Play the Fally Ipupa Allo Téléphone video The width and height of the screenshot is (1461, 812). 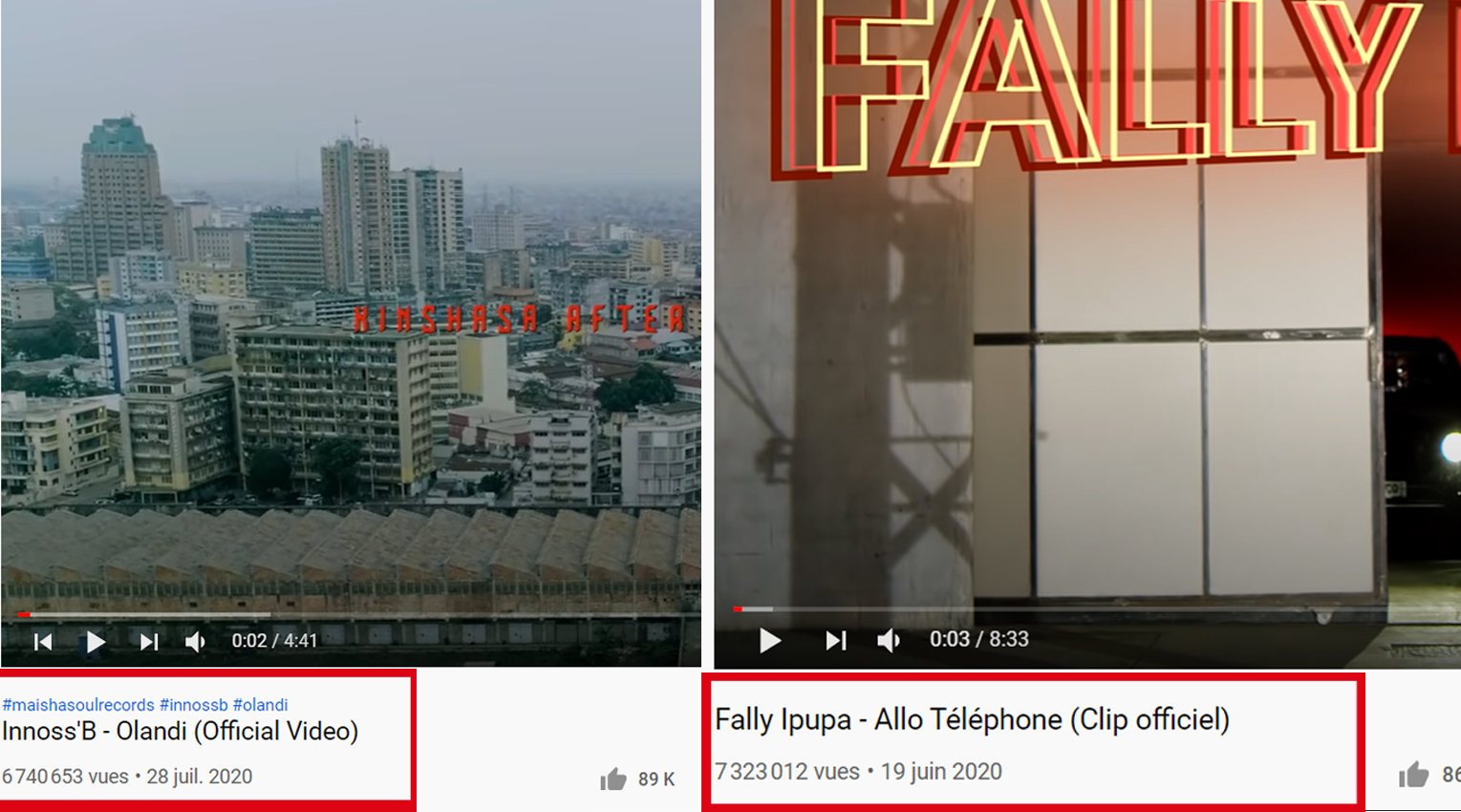point(769,640)
